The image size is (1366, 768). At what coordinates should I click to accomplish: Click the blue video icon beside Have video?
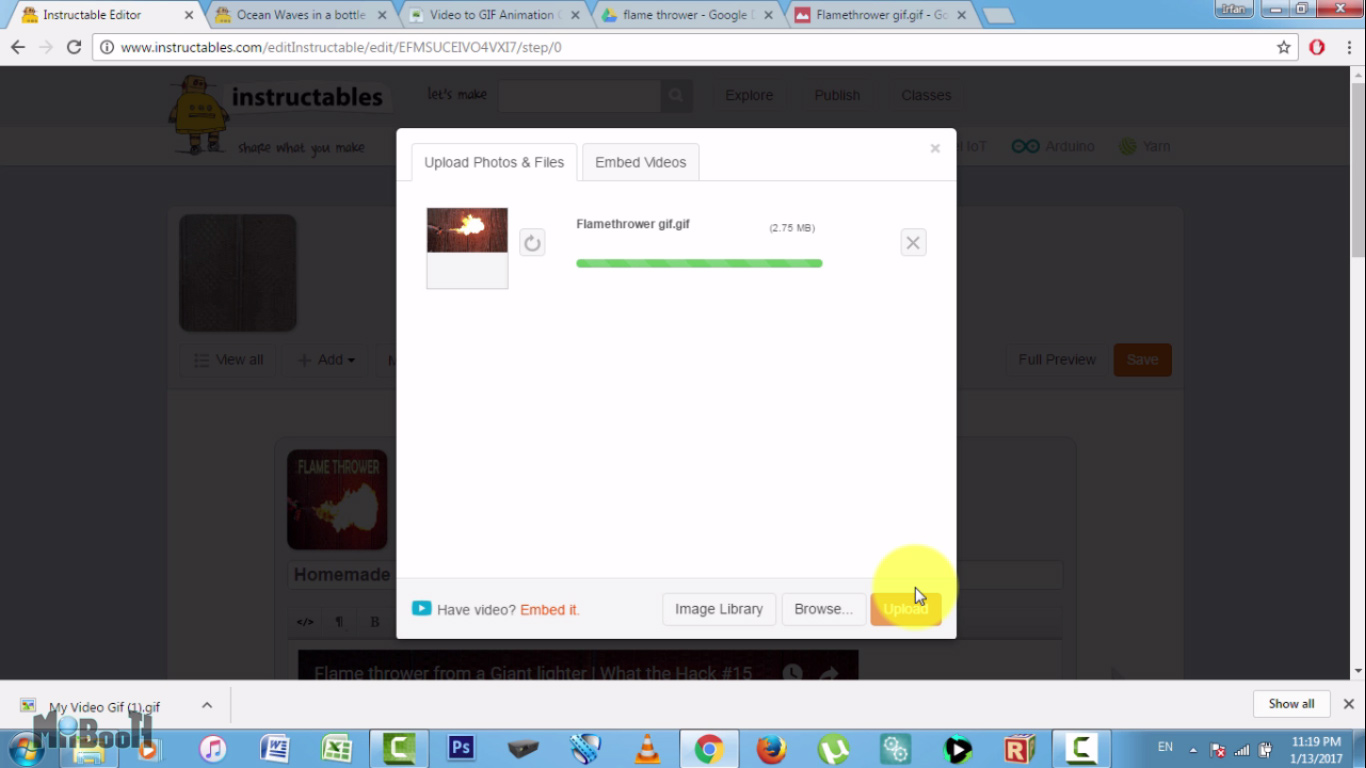[422, 608]
